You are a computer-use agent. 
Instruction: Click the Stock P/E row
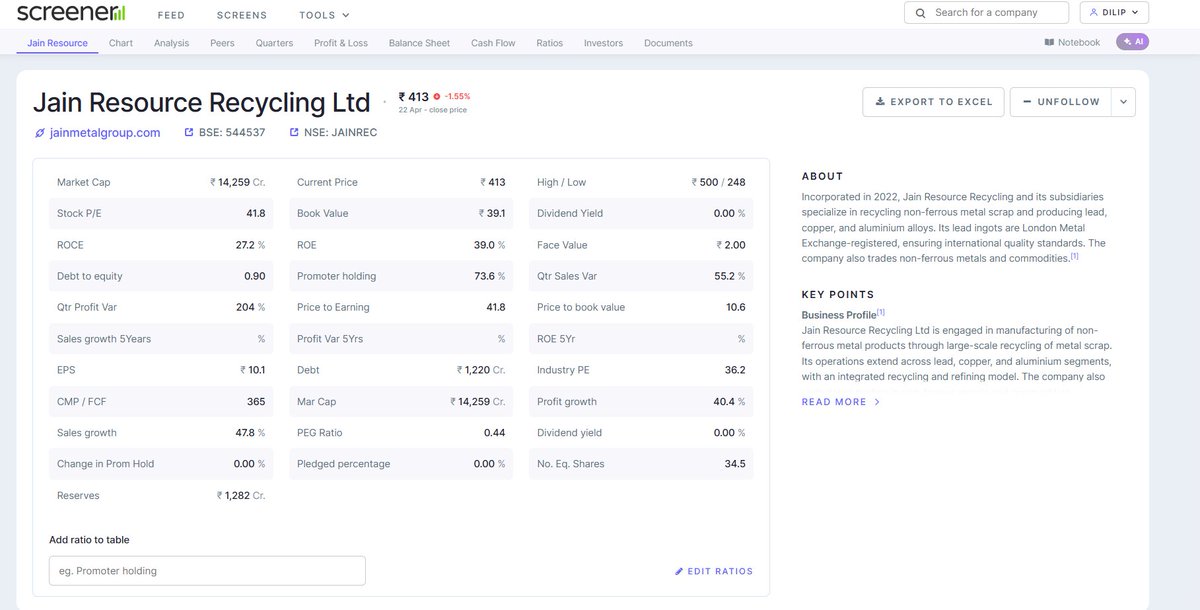point(161,213)
